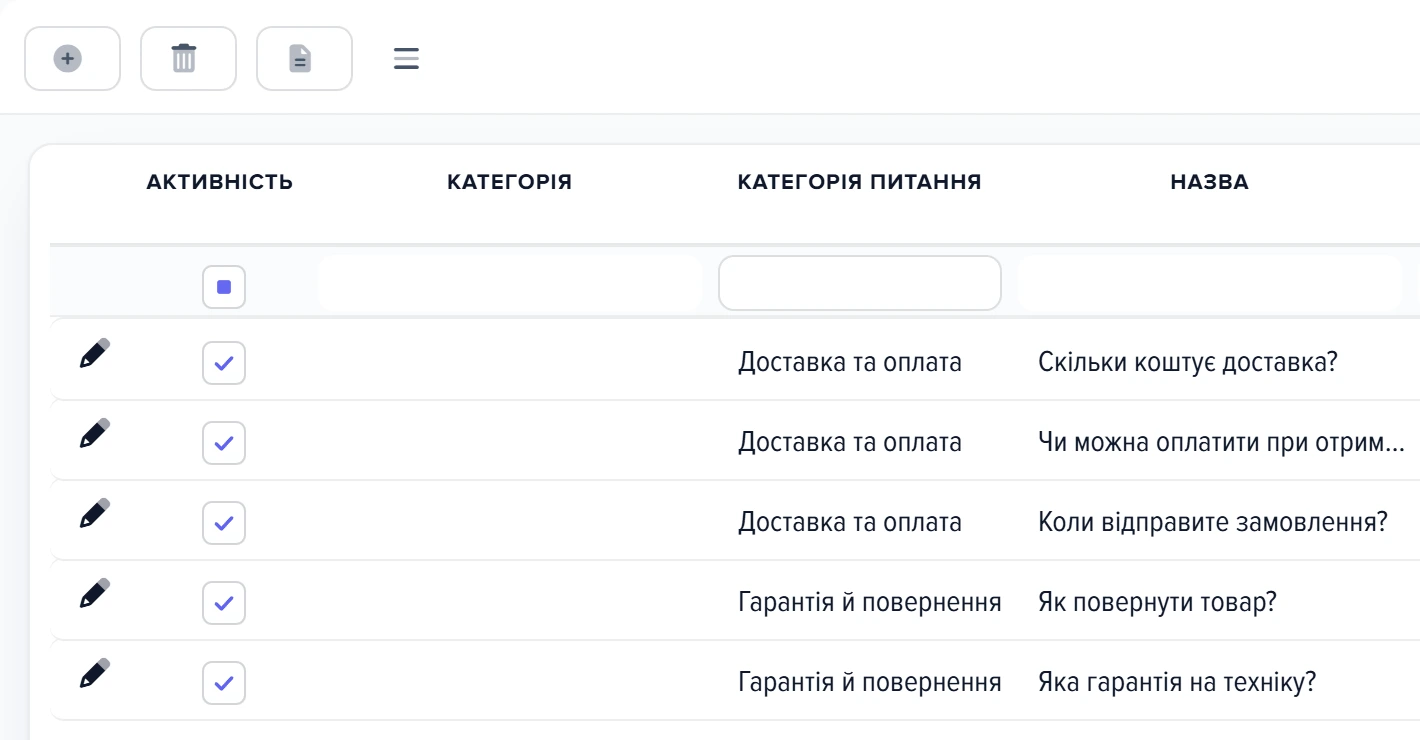This screenshot has width=1420, height=740.
Task: Click the document copy button in toolbar
Action: point(304,59)
